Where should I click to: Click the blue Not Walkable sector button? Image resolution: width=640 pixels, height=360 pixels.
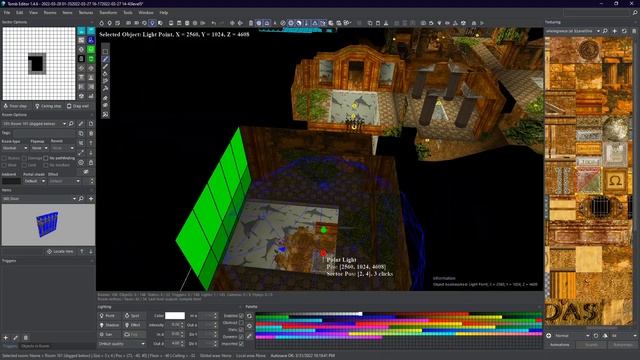[91, 40]
